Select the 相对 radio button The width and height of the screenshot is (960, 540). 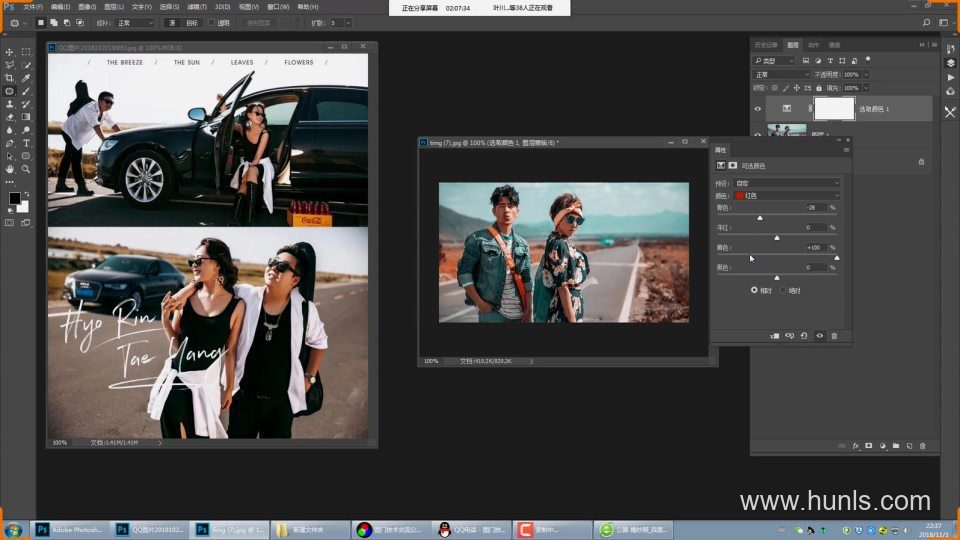pos(754,290)
